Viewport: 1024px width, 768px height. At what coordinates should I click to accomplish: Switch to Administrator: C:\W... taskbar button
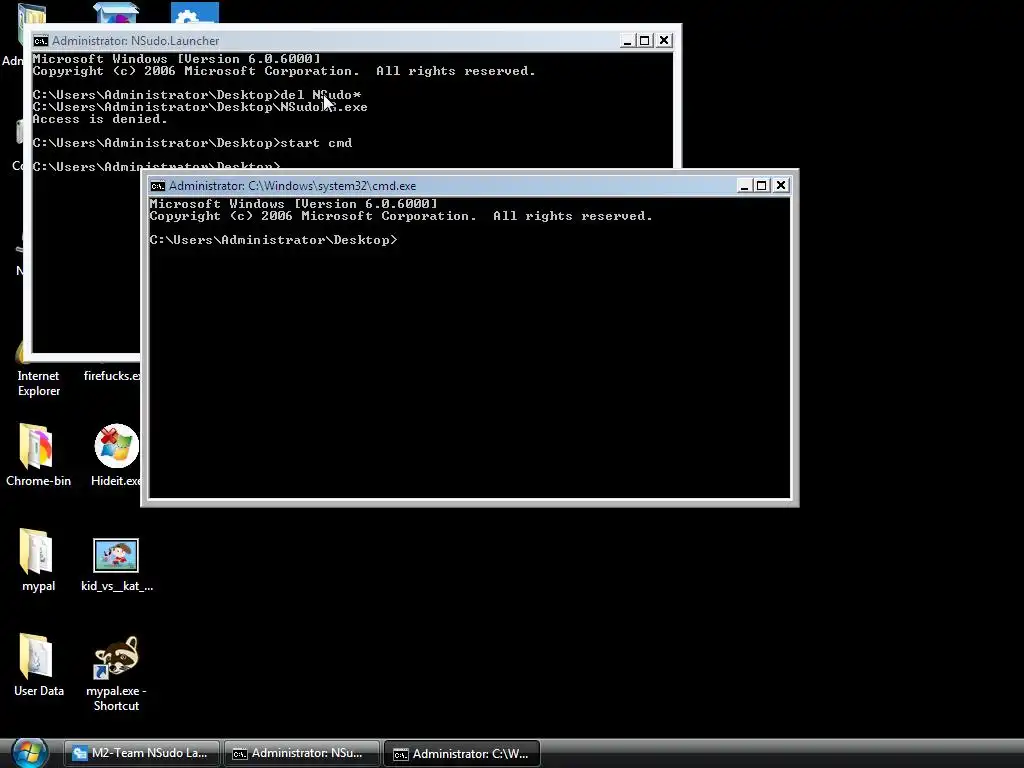pos(462,753)
